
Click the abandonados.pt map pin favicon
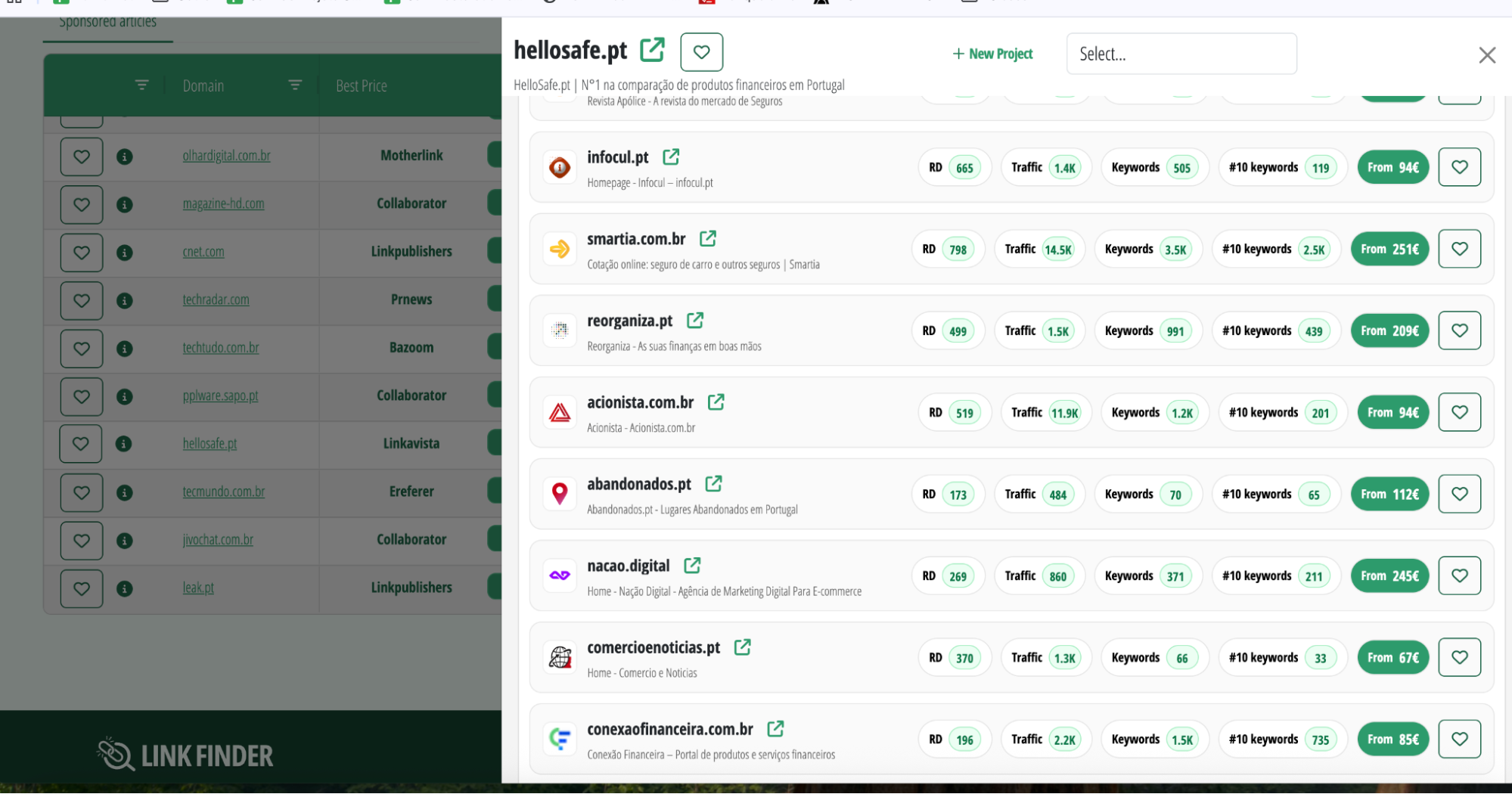(x=560, y=494)
